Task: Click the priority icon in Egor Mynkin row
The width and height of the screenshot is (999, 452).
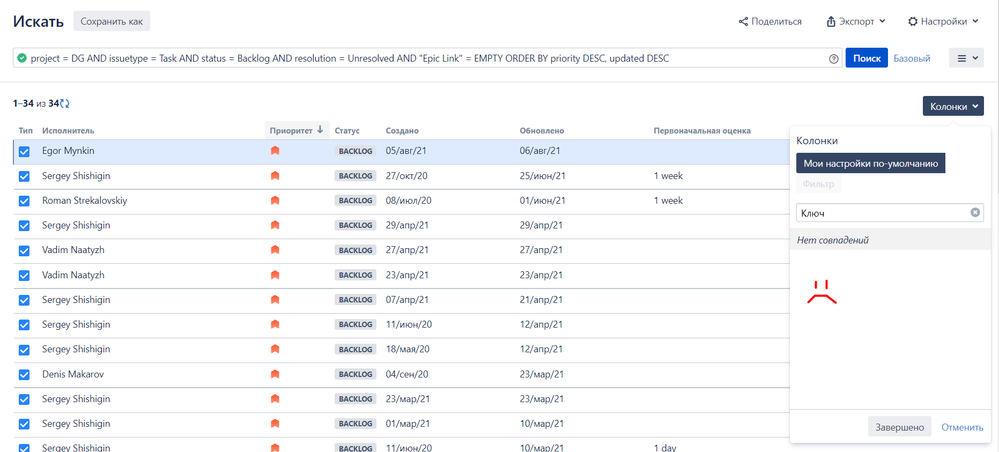Action: [x=275, y=151]
